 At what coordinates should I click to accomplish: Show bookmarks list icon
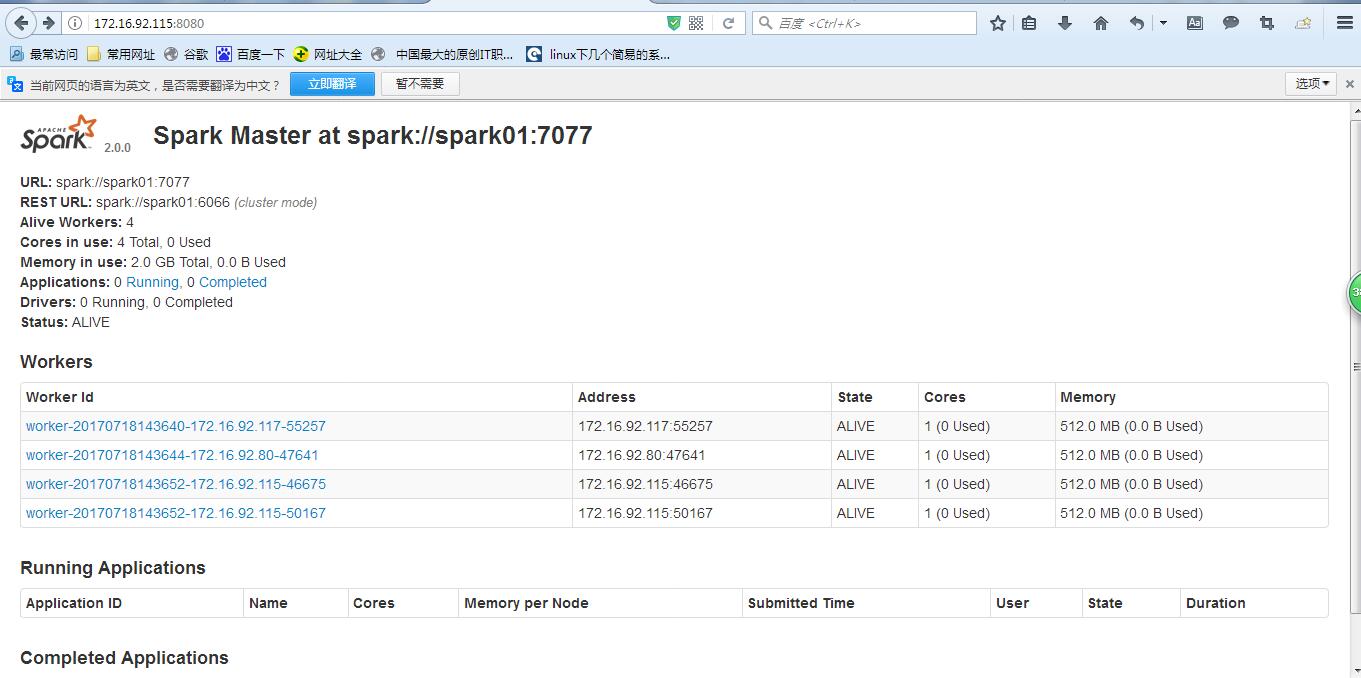point(1029,23)
